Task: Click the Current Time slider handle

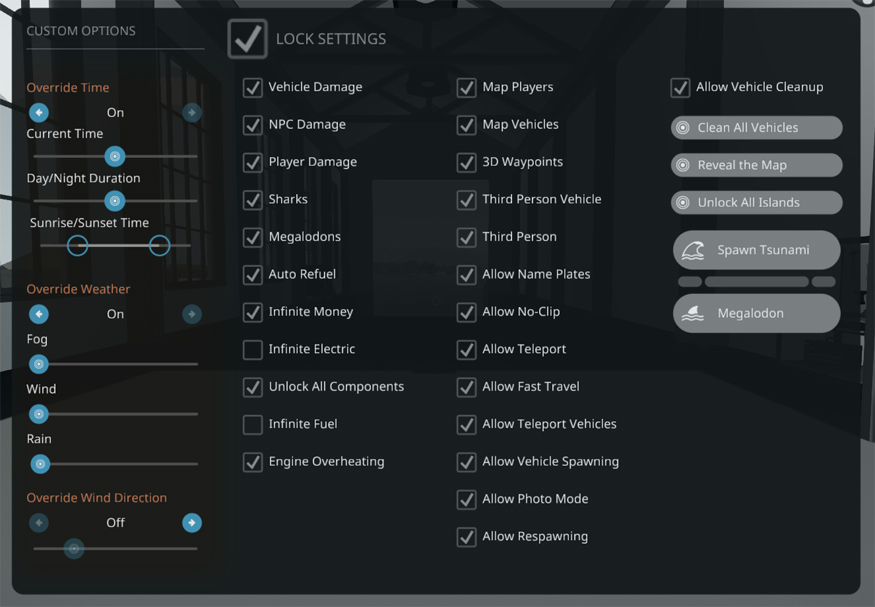Action: 115,156
